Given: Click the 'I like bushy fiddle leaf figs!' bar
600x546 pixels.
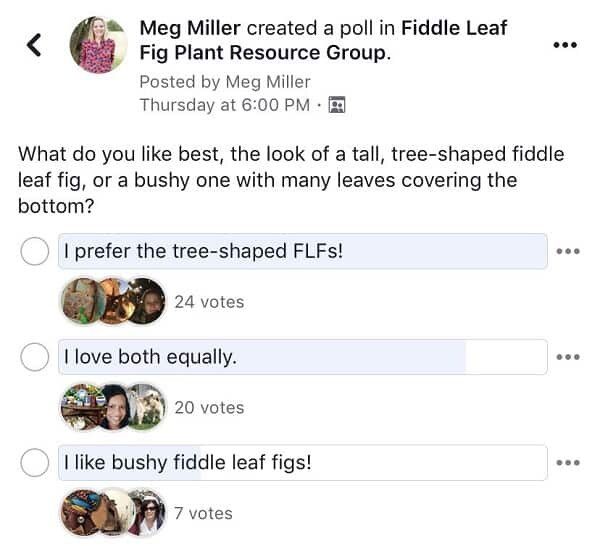Looking at the screenshot, I should click(303, 463).
